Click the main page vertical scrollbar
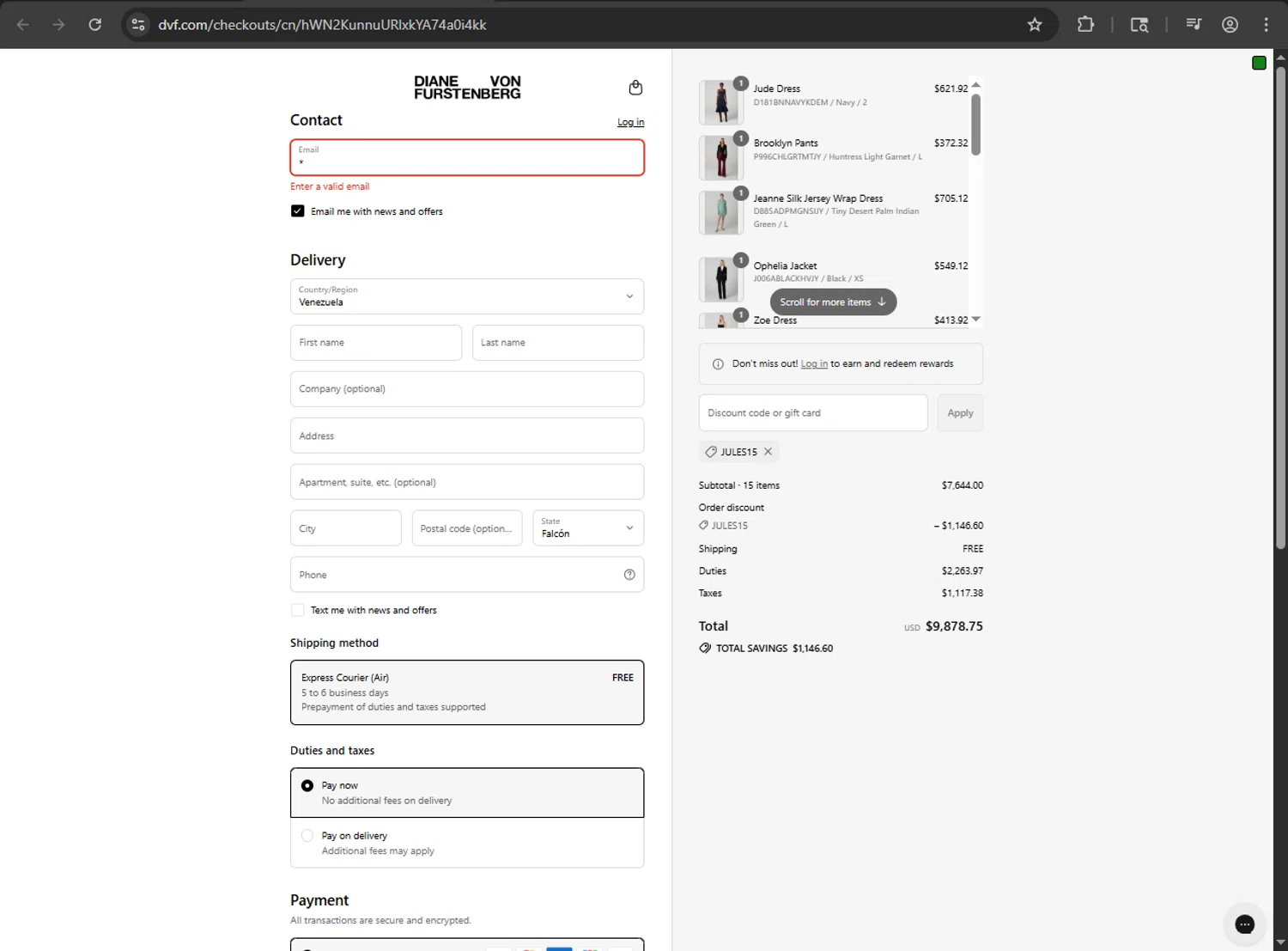The height and width of the screenshot is (951, 1288). tap(1280, 307)
